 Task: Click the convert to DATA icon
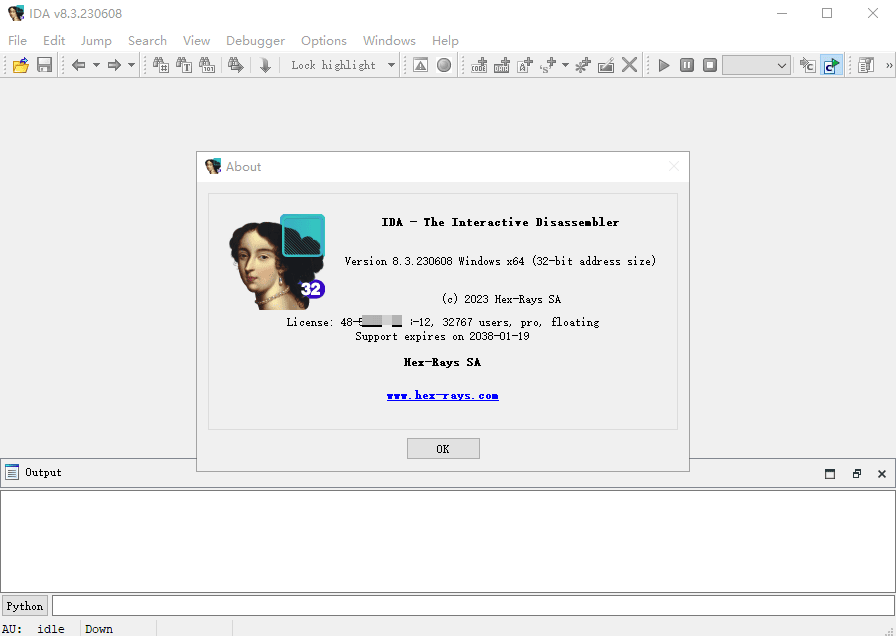click(502, 65)
